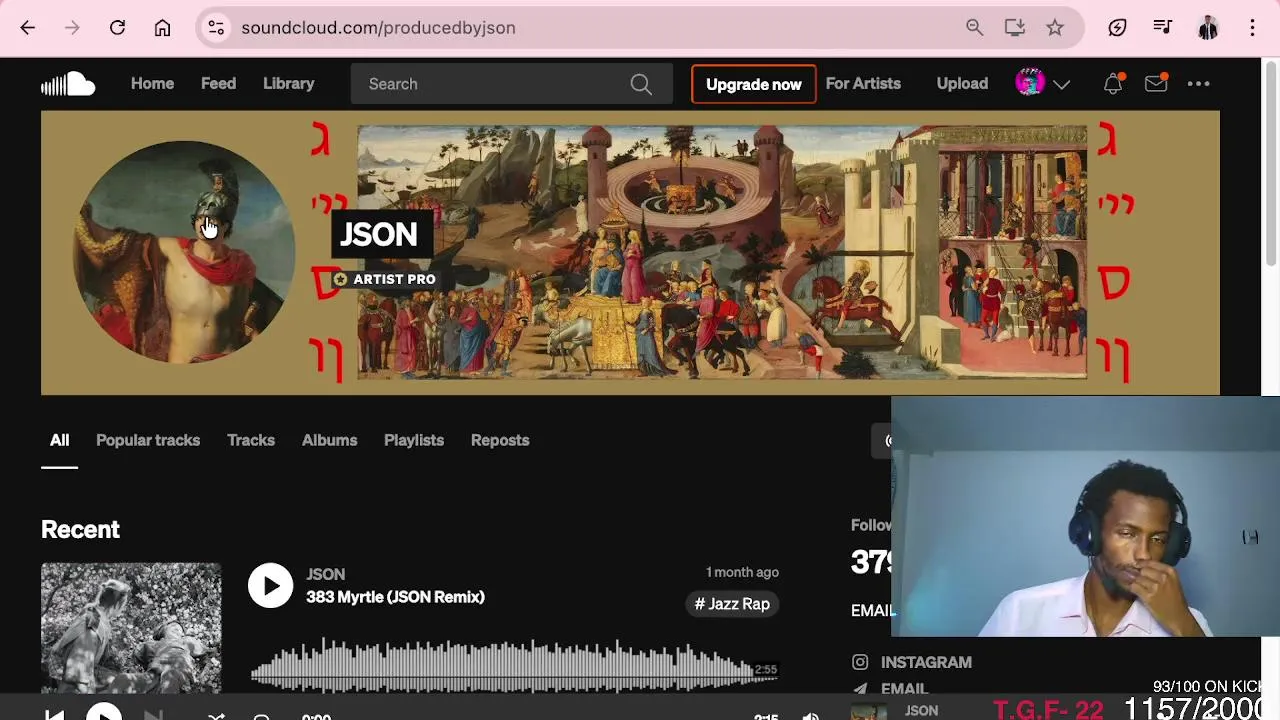Click the page vertical scrollbar
The height and width of the screenshot is (720, 1280).
tap(1271, 165)
